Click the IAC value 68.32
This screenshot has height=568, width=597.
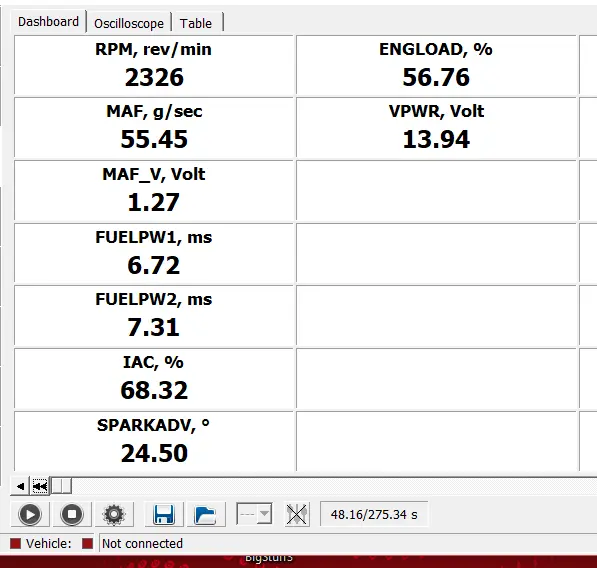(x=154, y=390)
